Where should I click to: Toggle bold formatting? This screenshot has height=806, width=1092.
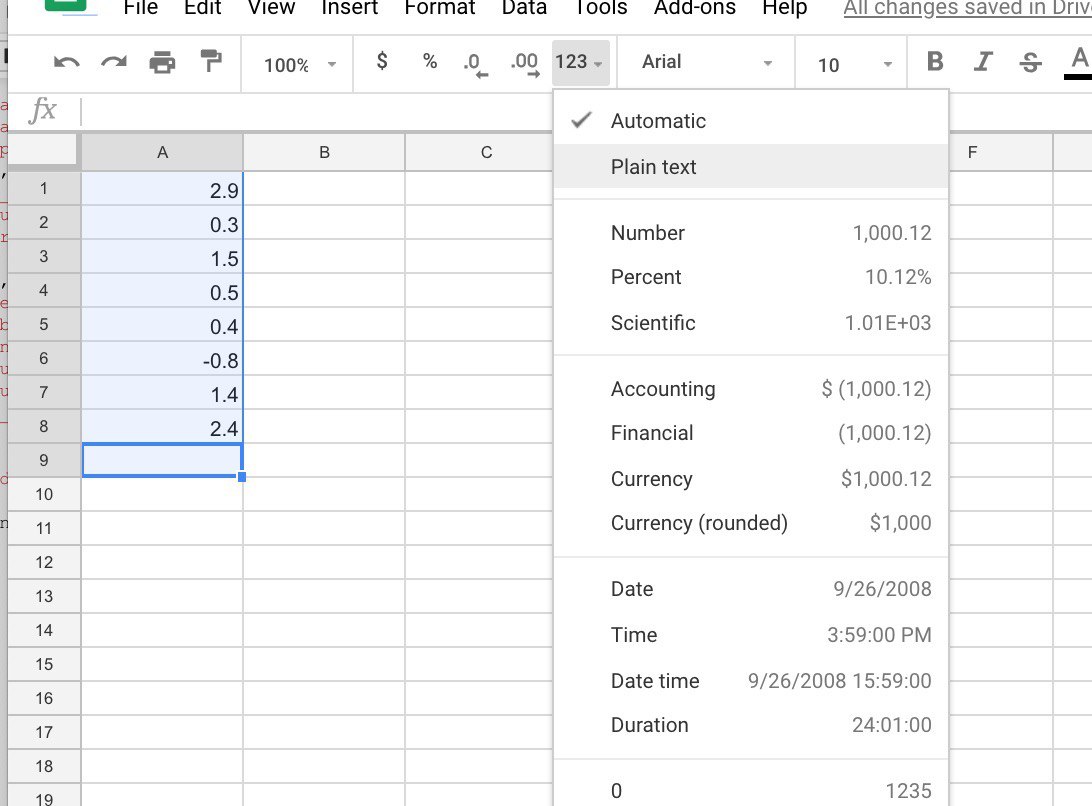point(935,62)
